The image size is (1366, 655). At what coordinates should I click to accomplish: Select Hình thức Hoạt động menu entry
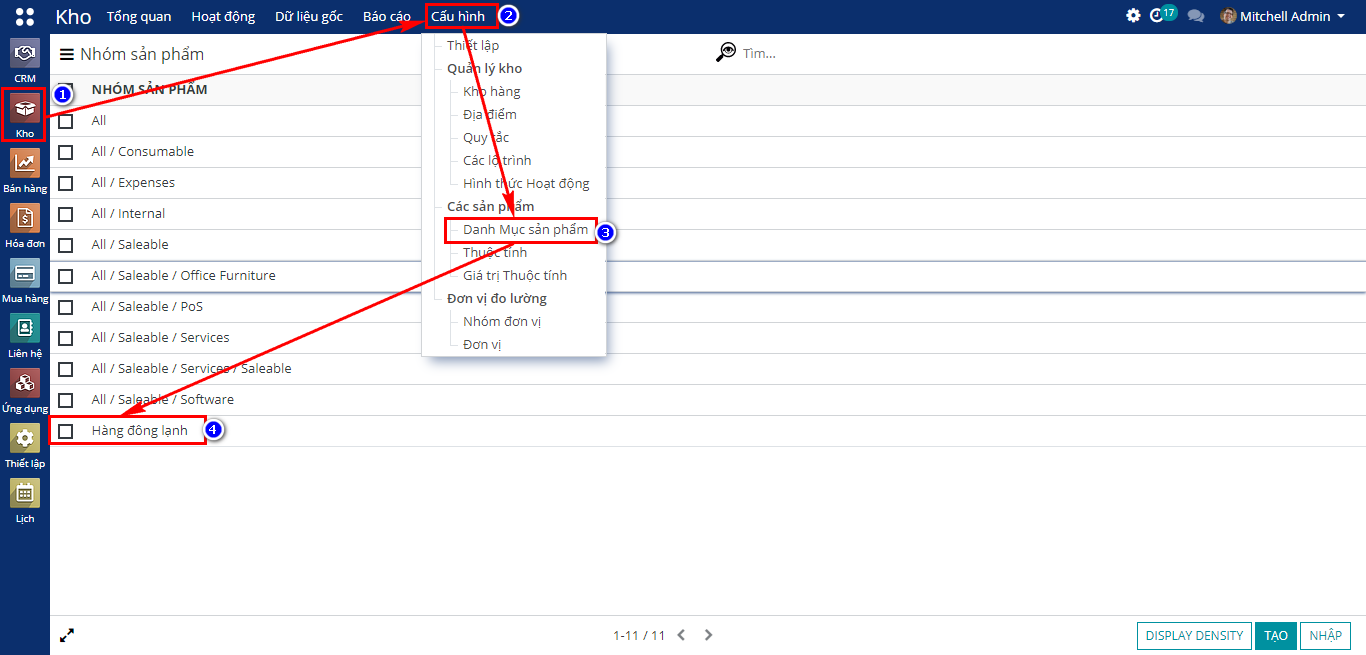[x=526, y=184]
